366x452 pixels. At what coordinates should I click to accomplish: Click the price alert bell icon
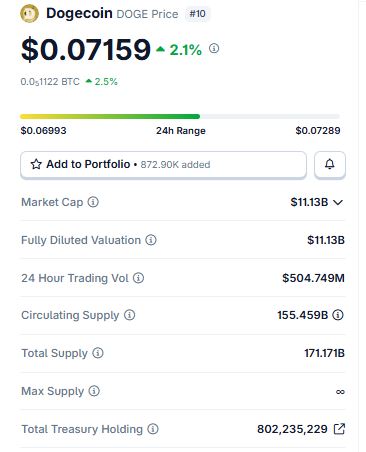(x=330, y=164)
